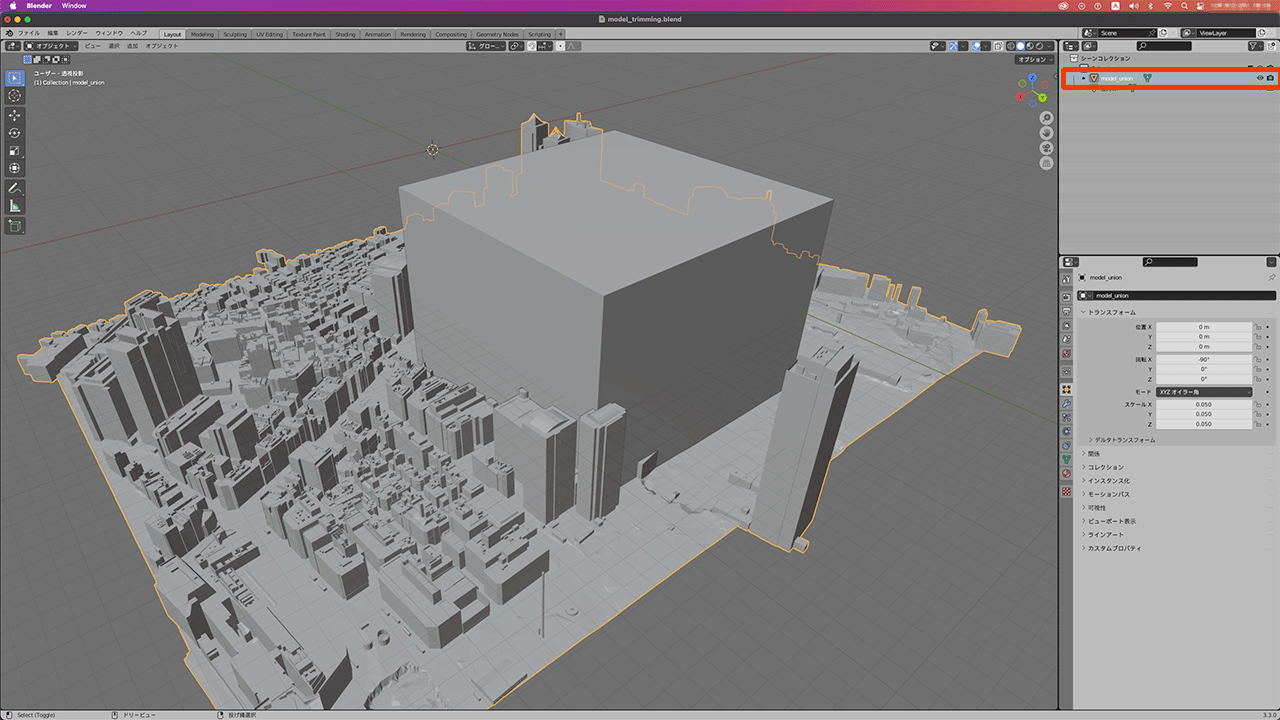Expand the 関係 panel
The width and height of the screenshot is (1280, 720).
coord(1090,453)
